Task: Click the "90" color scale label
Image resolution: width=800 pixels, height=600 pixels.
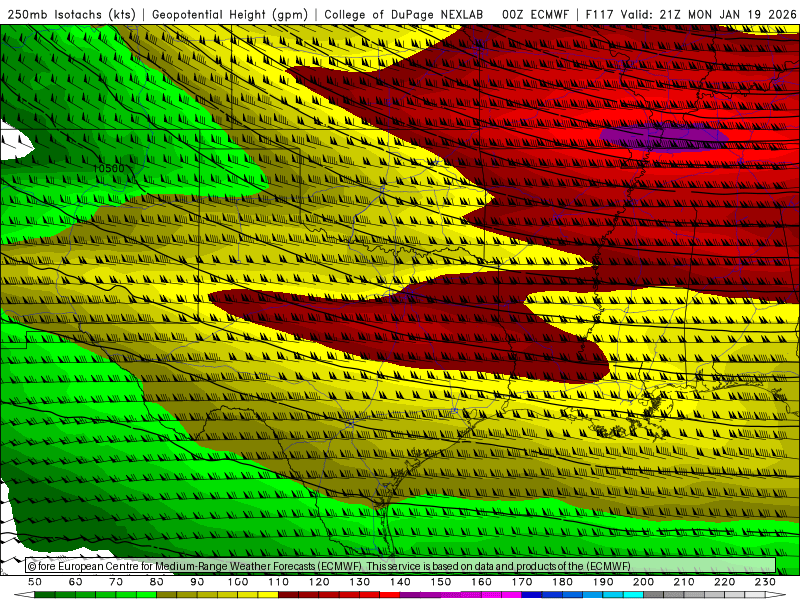Action: [x=197, y=582]
